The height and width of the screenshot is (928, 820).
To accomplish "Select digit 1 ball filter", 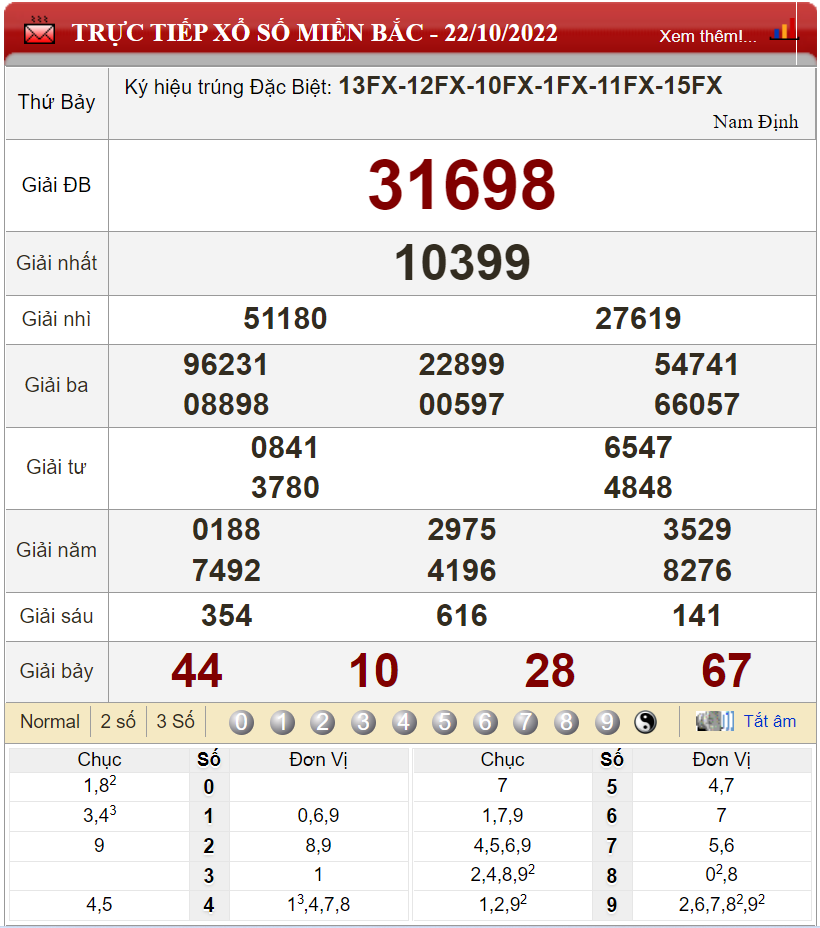I will [x=282, y=722].
